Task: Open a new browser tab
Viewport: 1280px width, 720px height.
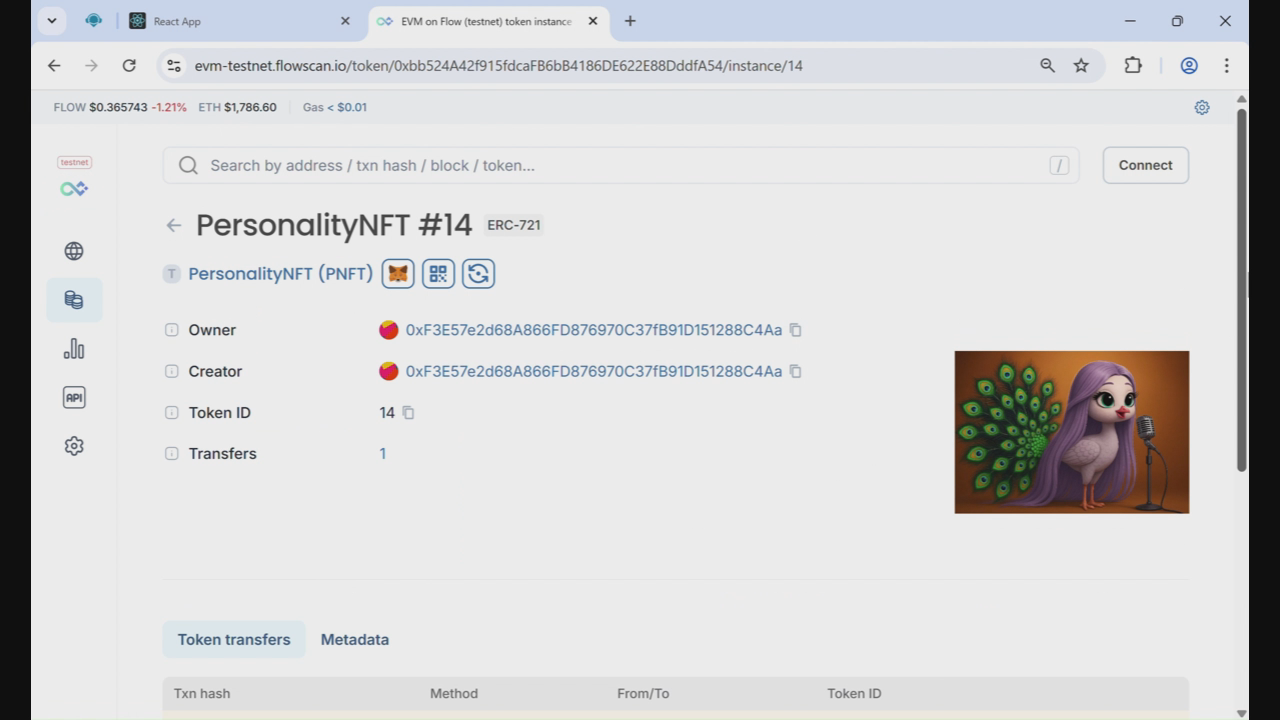Action: click(x=630, y=21)
